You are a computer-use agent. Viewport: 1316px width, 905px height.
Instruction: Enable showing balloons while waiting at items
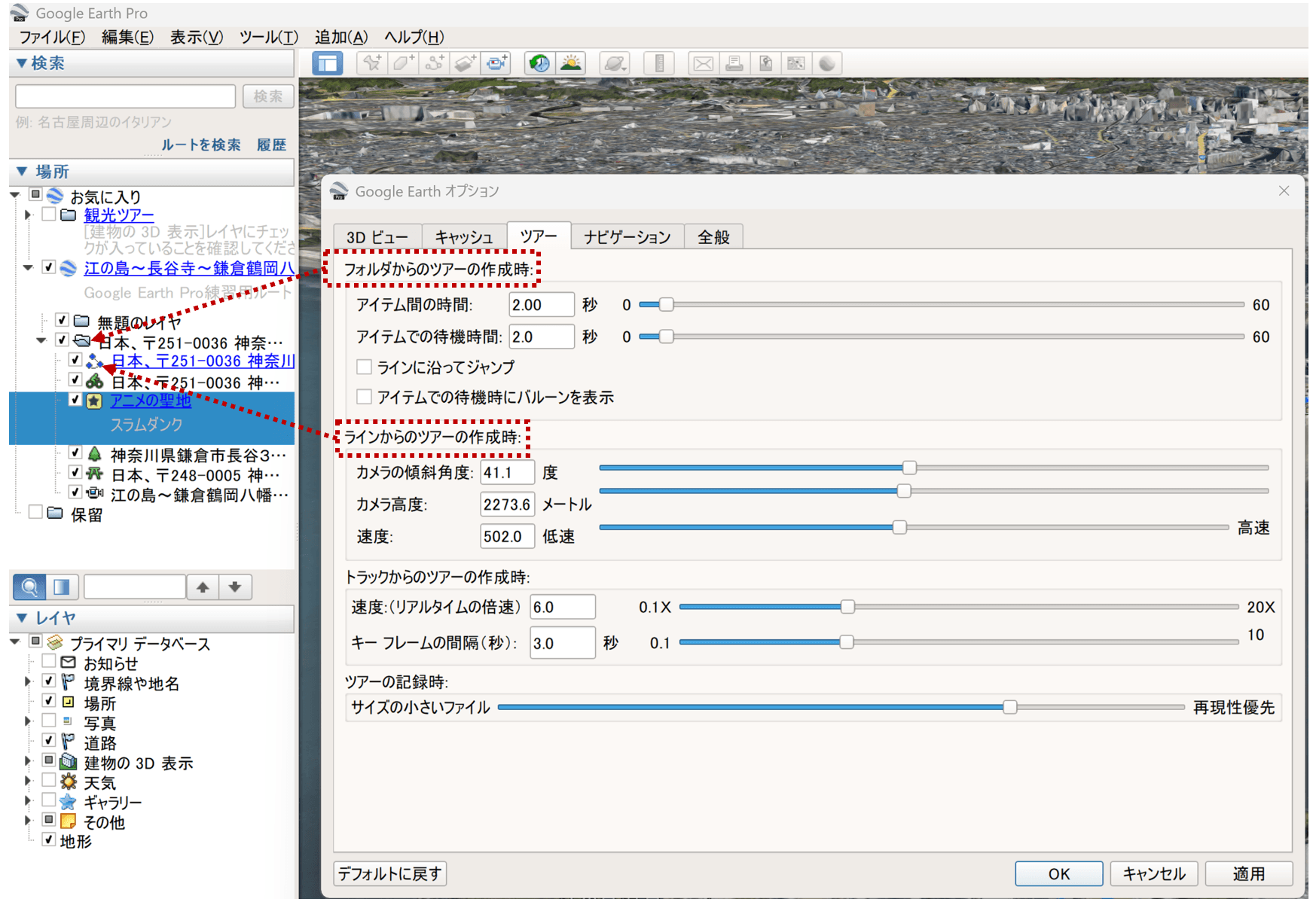coord(365,397)
